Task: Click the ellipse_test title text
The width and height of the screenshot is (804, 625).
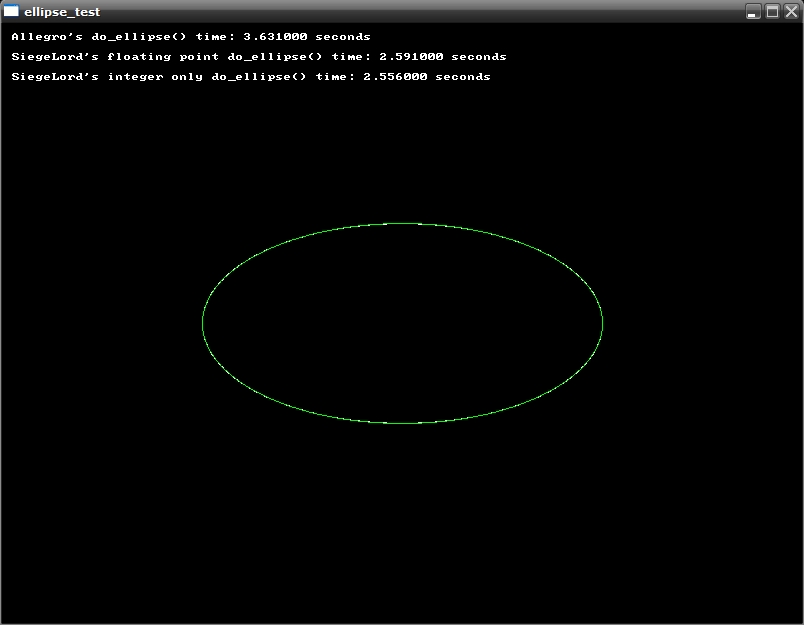Action: pyautogui.click(x=62, y=12)
